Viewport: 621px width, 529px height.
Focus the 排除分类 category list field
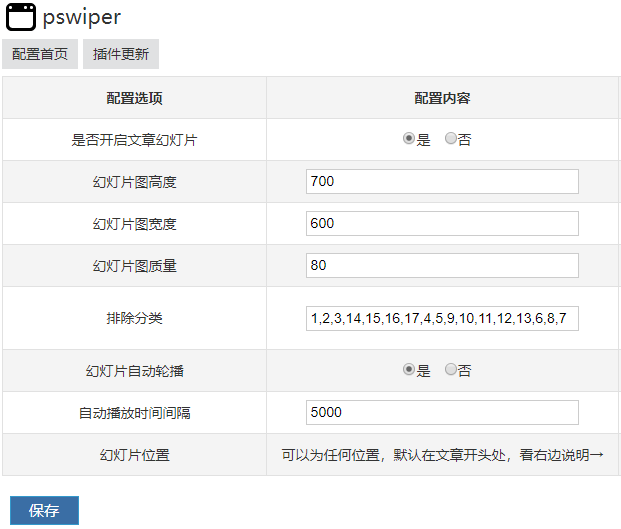pos(442,318)
